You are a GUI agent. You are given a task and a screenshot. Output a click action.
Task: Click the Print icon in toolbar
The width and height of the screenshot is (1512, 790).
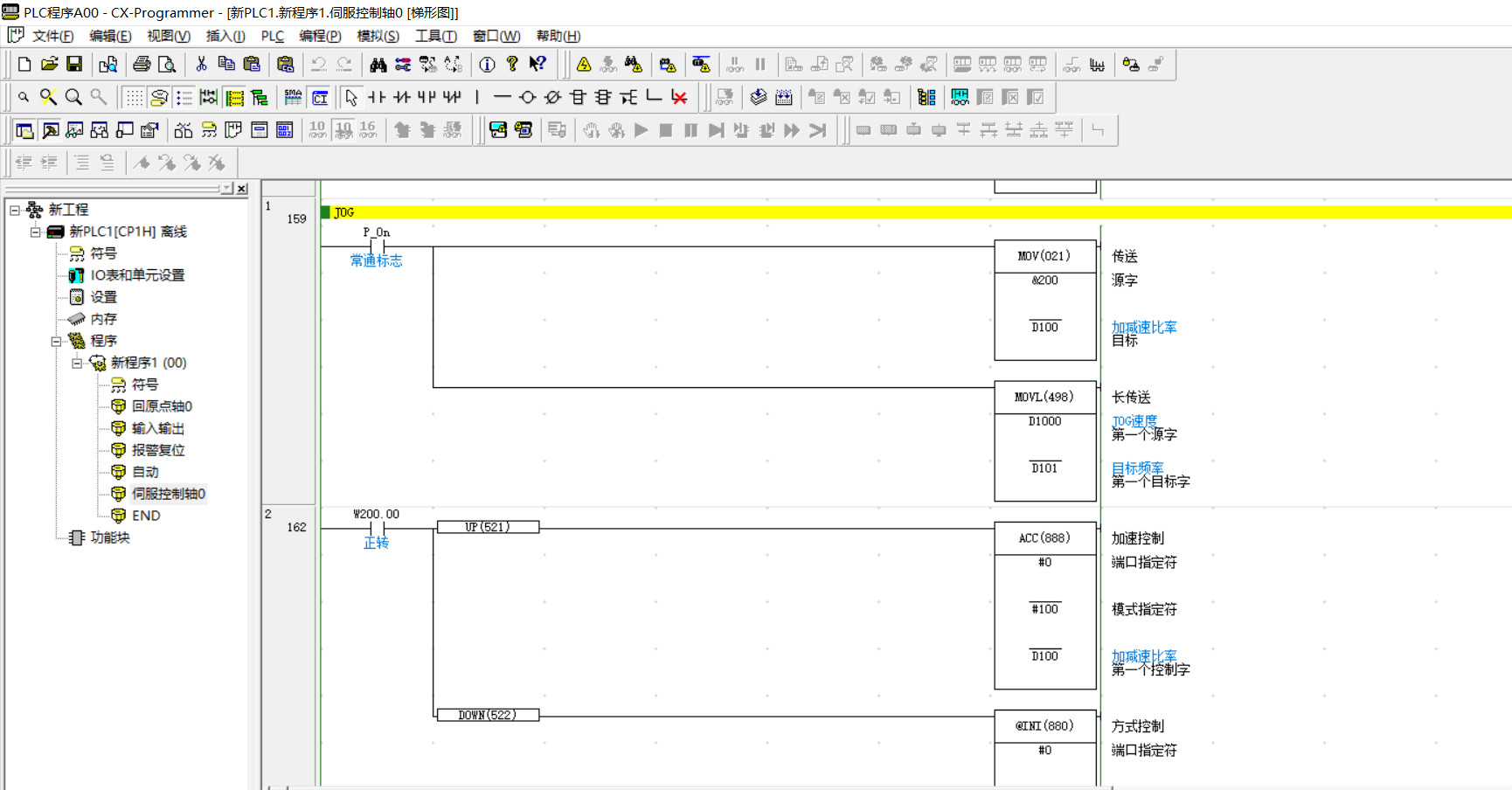click(142, 64)
